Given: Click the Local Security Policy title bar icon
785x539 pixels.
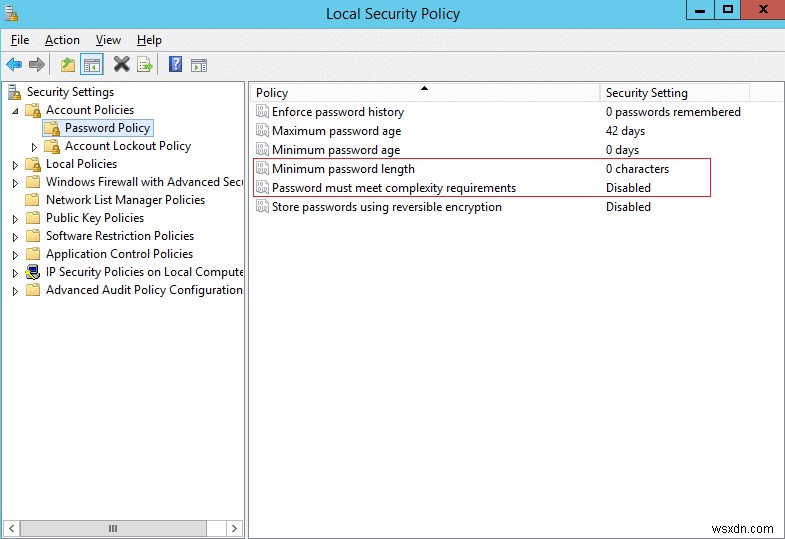Looking at the screenshot, I should pyautogui.click(x=12, y=13).
